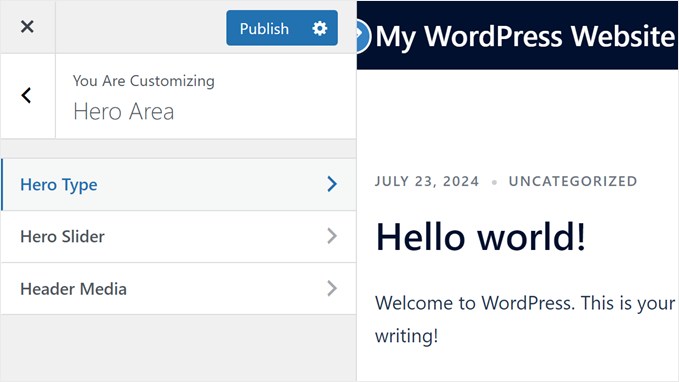Open publish settings gear icon
The width and height of the screenshot is (679, 382).
click(x=320, y=29)
